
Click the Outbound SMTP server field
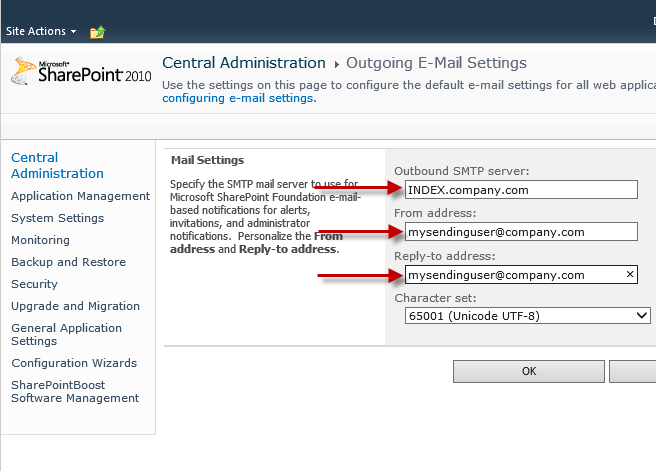click(520, 189)
